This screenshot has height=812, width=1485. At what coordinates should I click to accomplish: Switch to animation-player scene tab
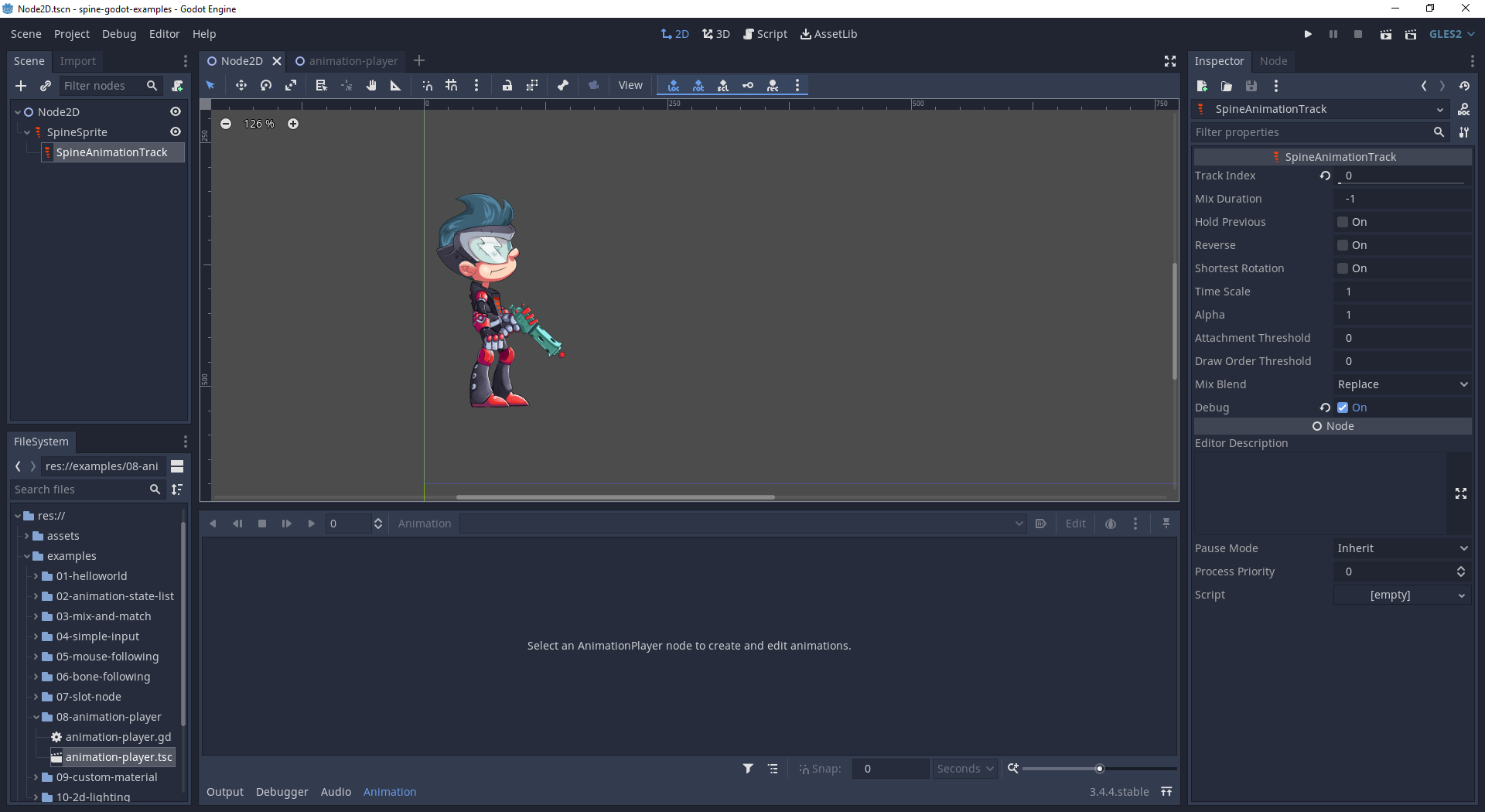346,61
